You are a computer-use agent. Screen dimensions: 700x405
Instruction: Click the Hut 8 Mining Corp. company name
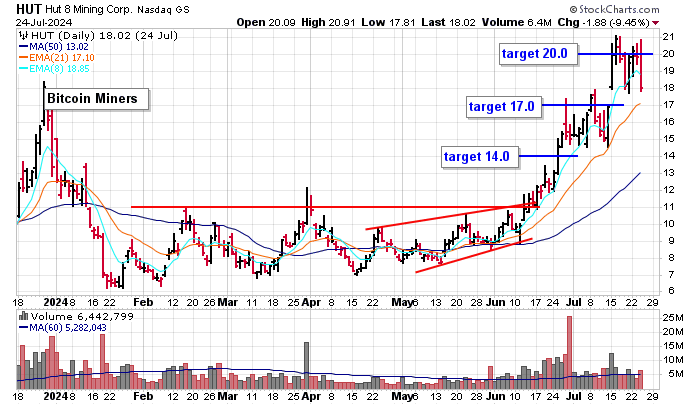[x=89, y=9]
